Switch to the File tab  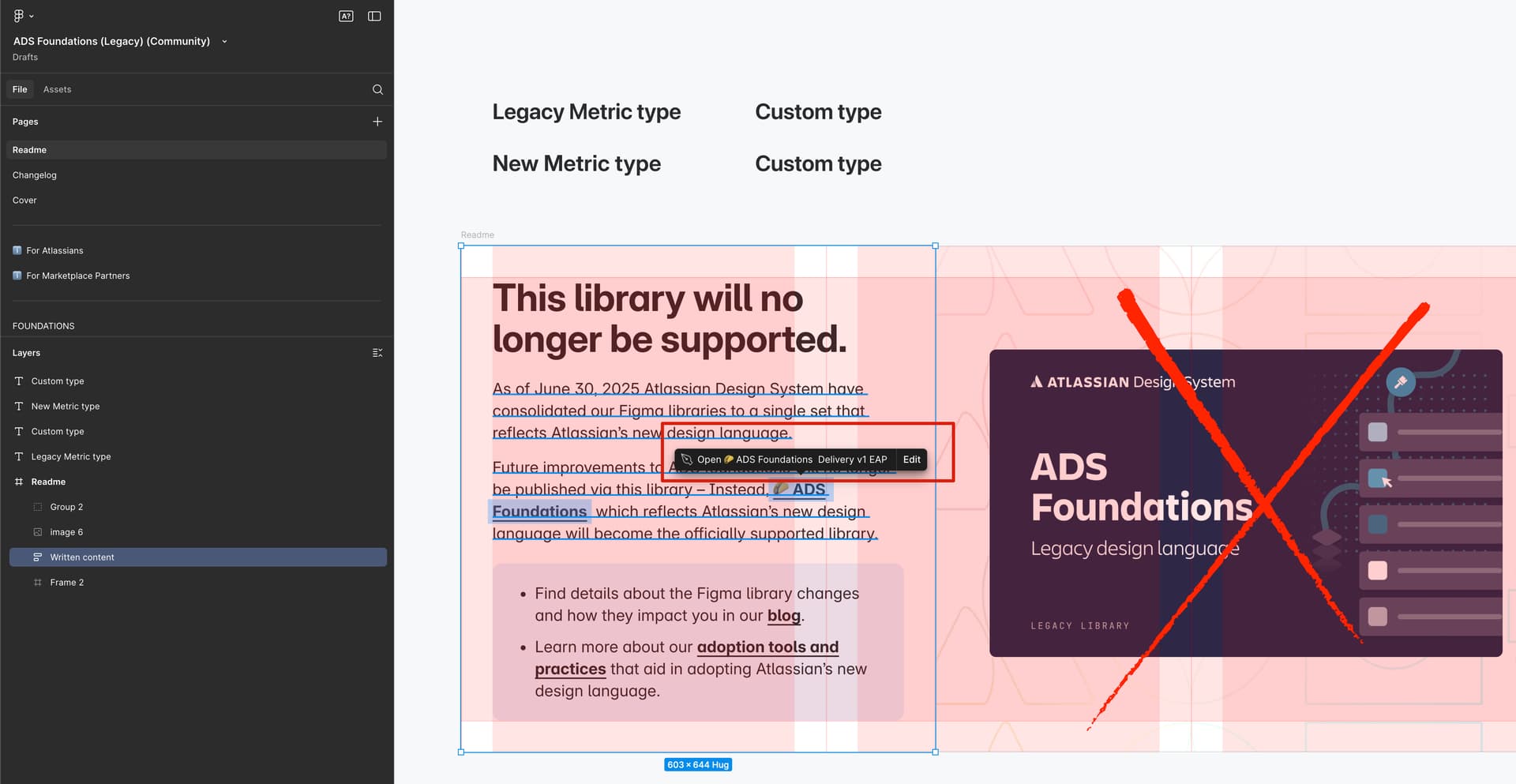point(20,89)
